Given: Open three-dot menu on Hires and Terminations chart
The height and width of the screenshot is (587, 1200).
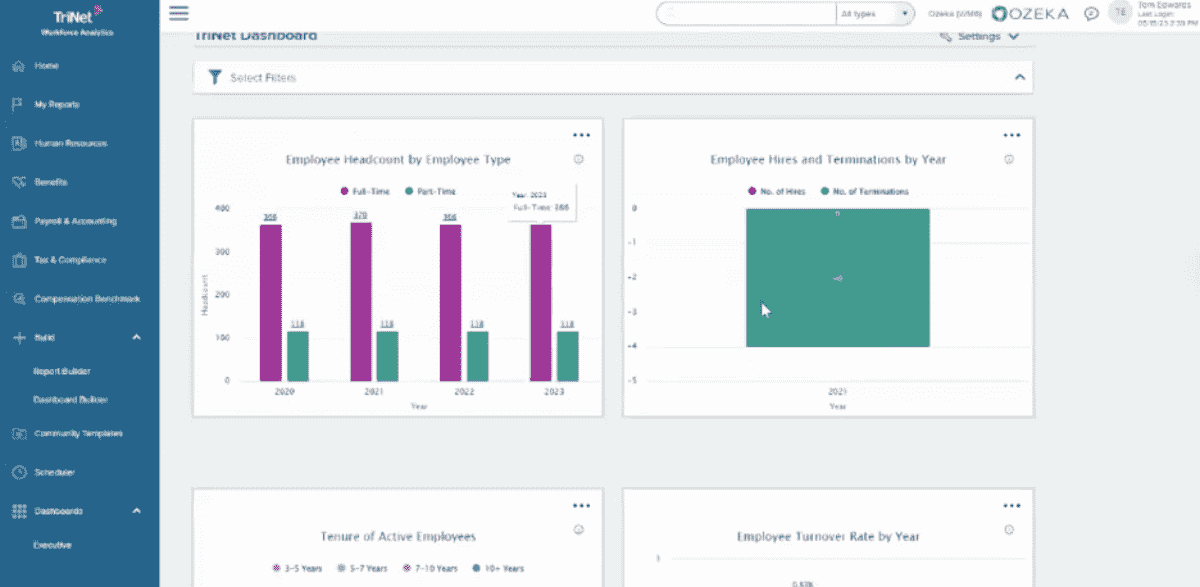Looking at the screenshot, I should click(1012, 135).
